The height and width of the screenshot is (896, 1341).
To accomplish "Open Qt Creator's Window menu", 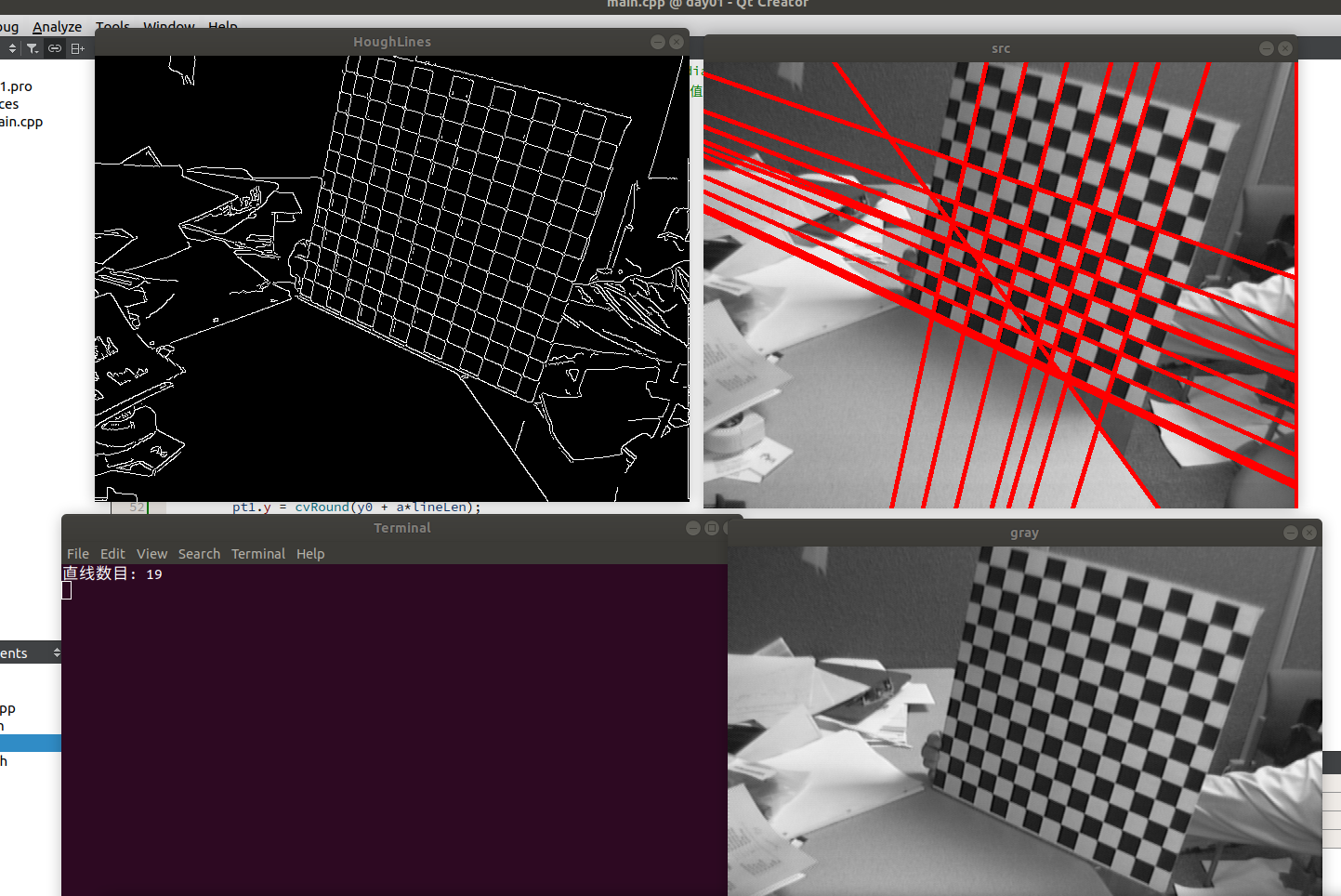I will [168, 26].
